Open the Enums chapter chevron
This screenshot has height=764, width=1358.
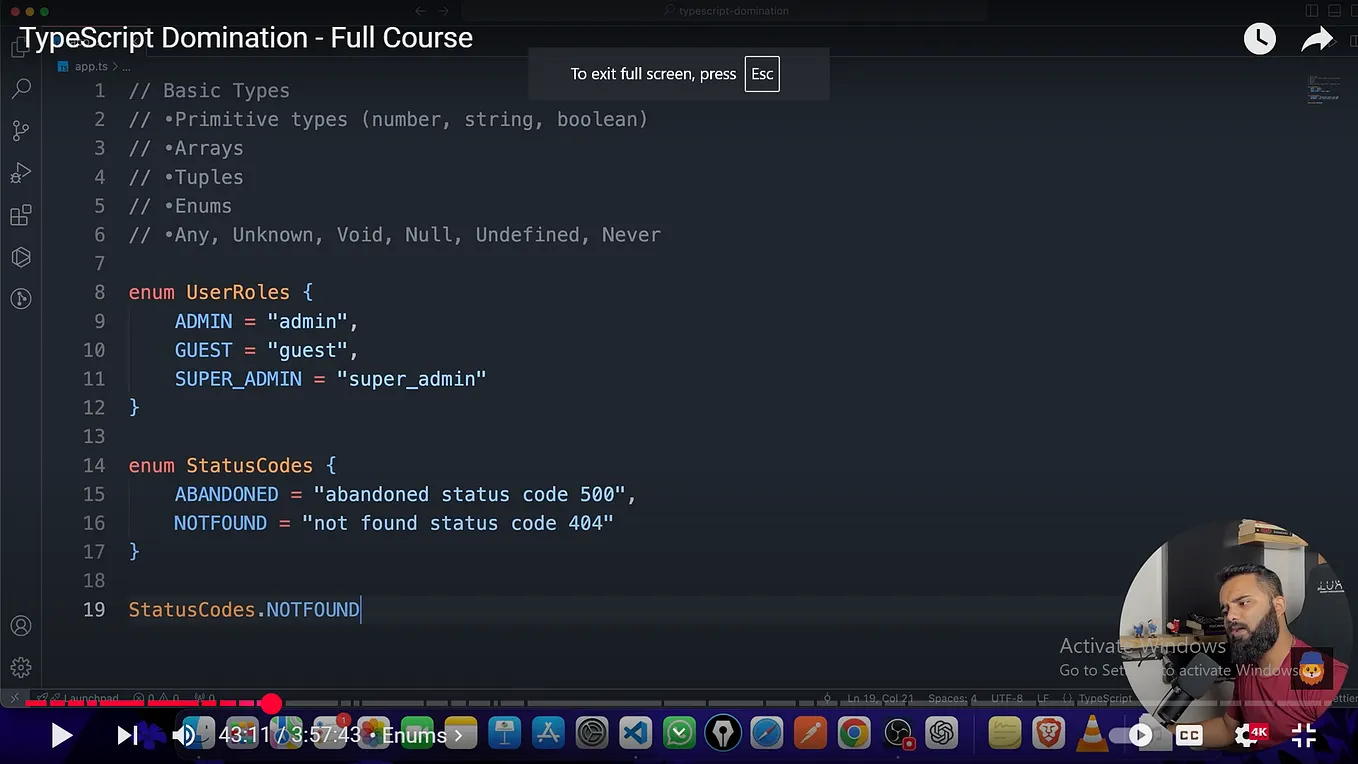pos(459,736)
